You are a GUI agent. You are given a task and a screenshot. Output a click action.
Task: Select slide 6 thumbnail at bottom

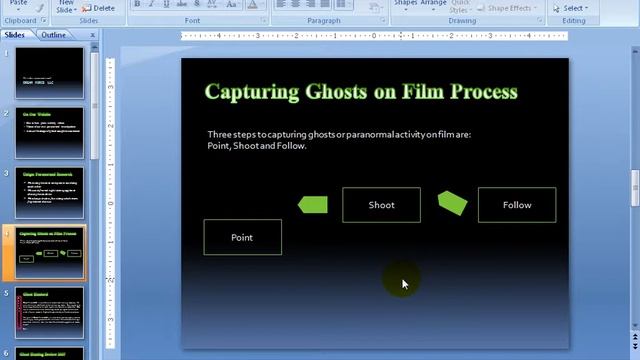(49, 353)
